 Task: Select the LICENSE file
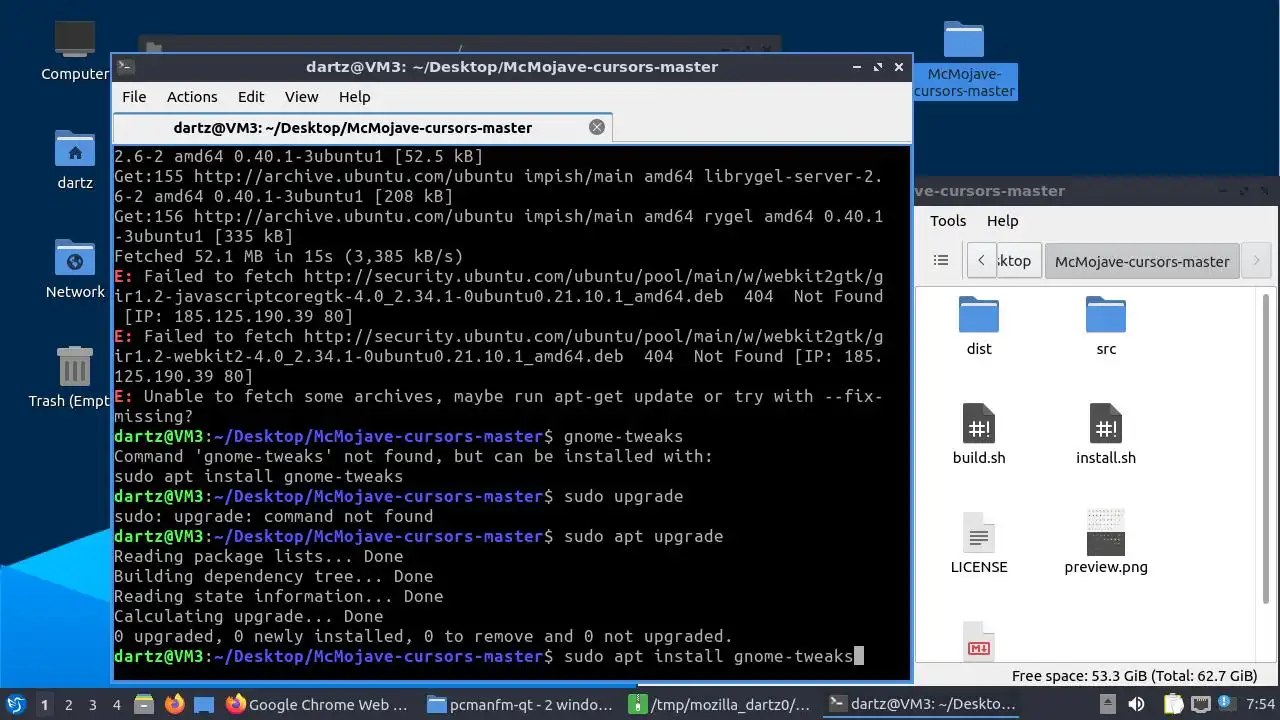click(979, 543)
